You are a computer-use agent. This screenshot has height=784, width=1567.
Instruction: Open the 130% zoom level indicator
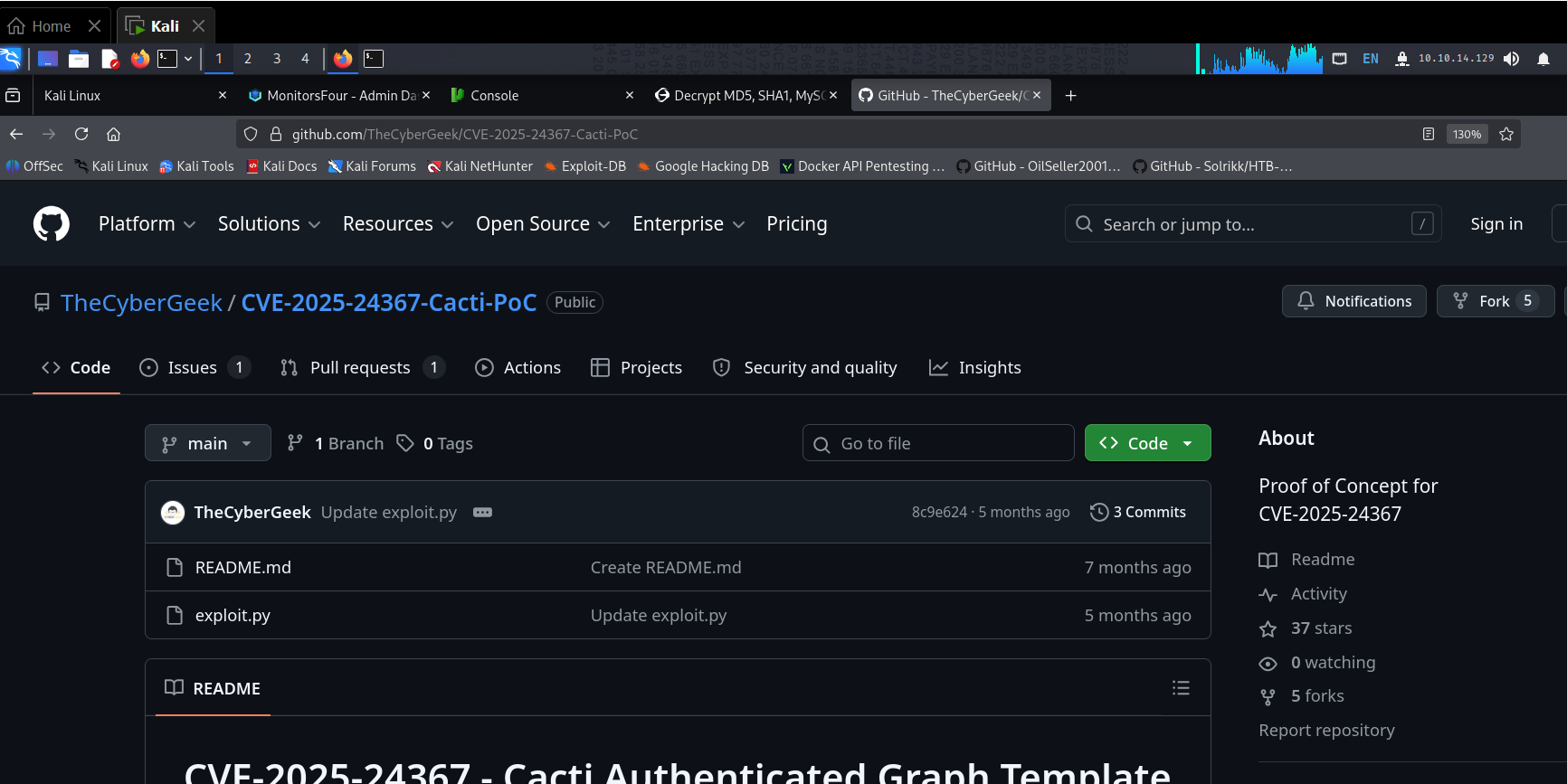(1467, 134)
